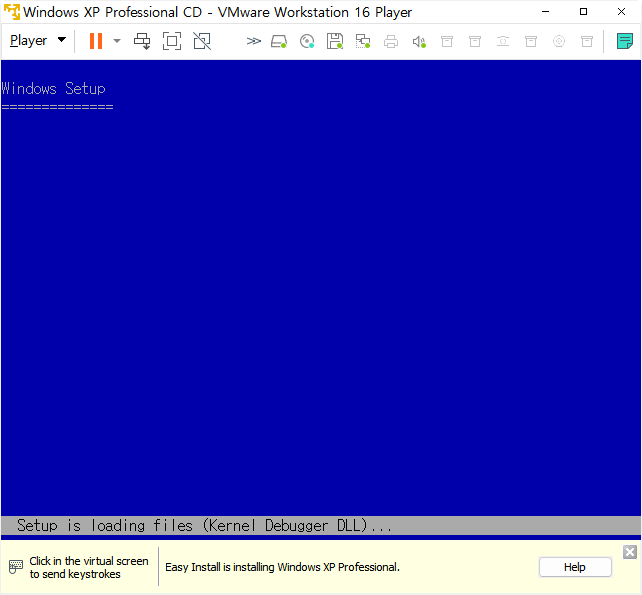Maximize the VMware Player window

[583, 12]
